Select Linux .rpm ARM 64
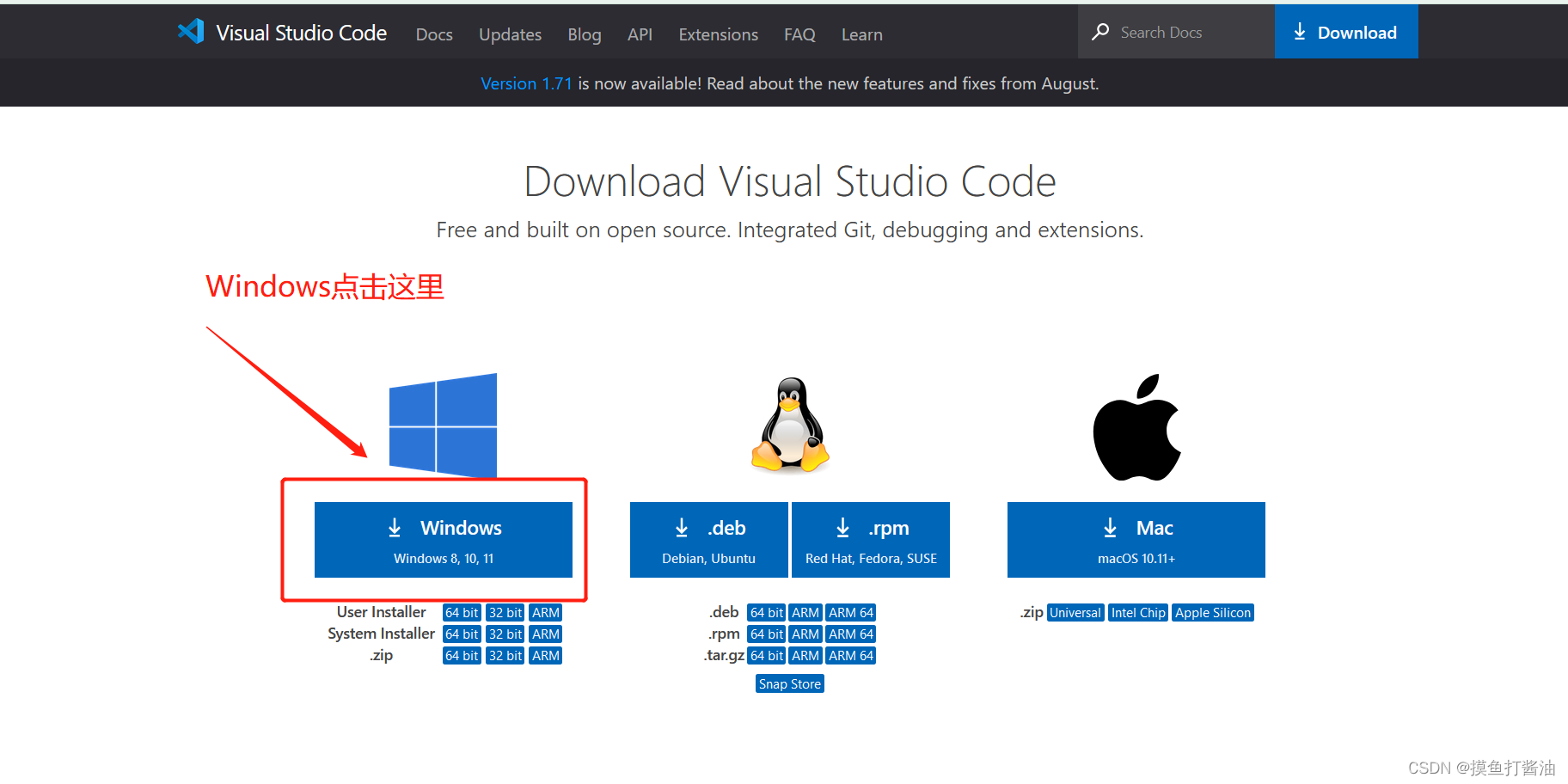The width and height of the screenshot is (1568, 784). 851,634
